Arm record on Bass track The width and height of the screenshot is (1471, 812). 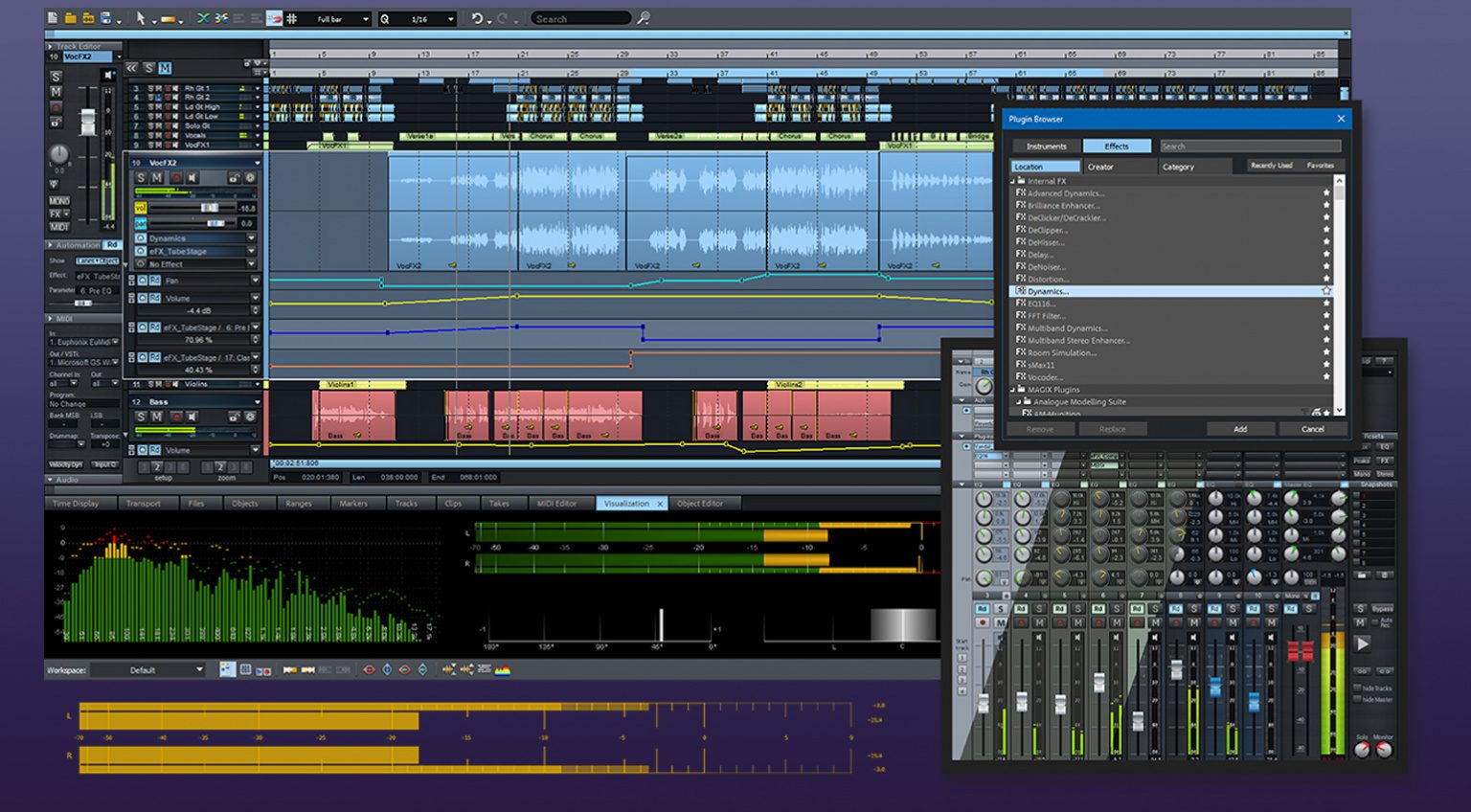tap(175, 417)
